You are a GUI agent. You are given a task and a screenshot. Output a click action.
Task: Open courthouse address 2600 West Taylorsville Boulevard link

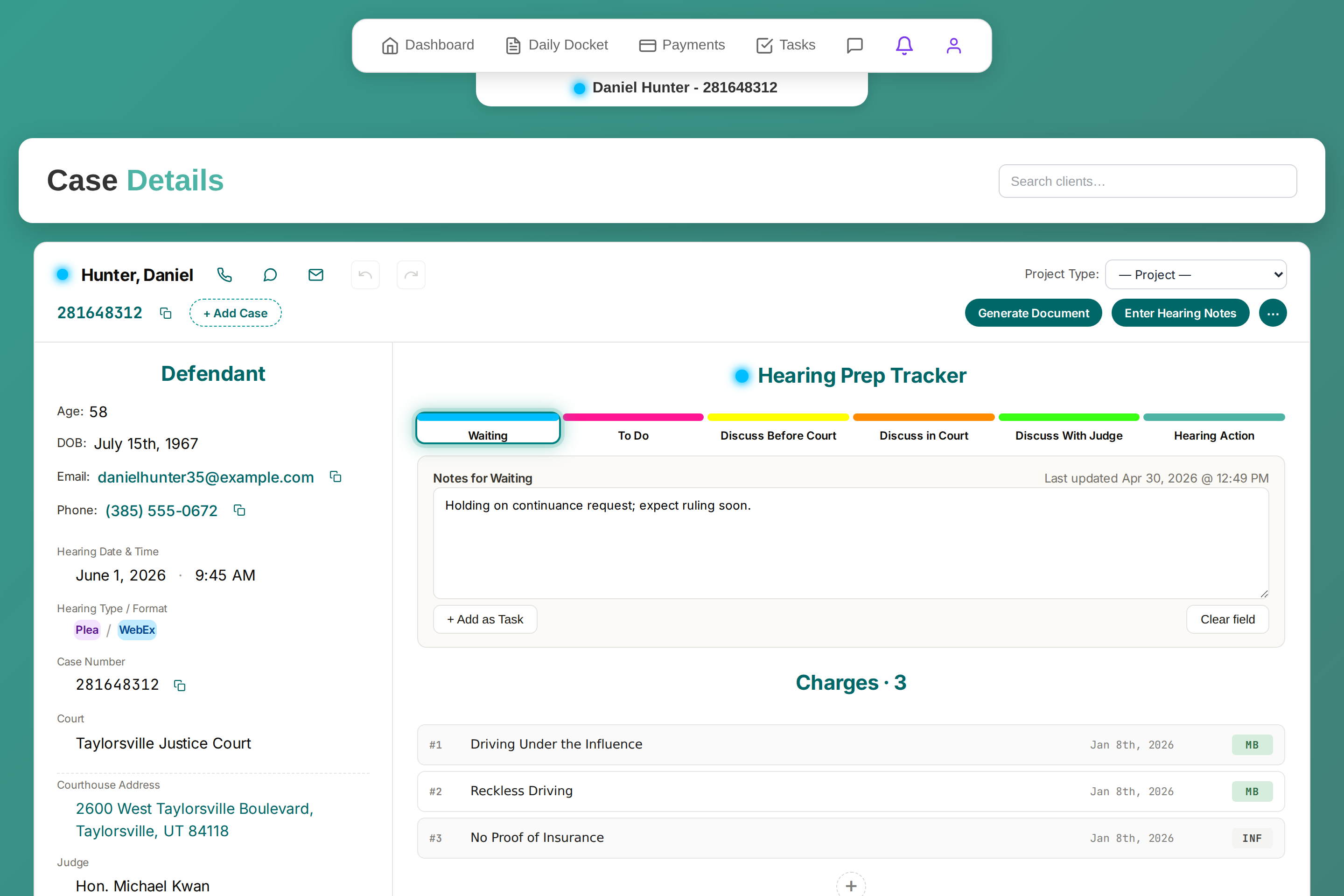pos(194,820)
